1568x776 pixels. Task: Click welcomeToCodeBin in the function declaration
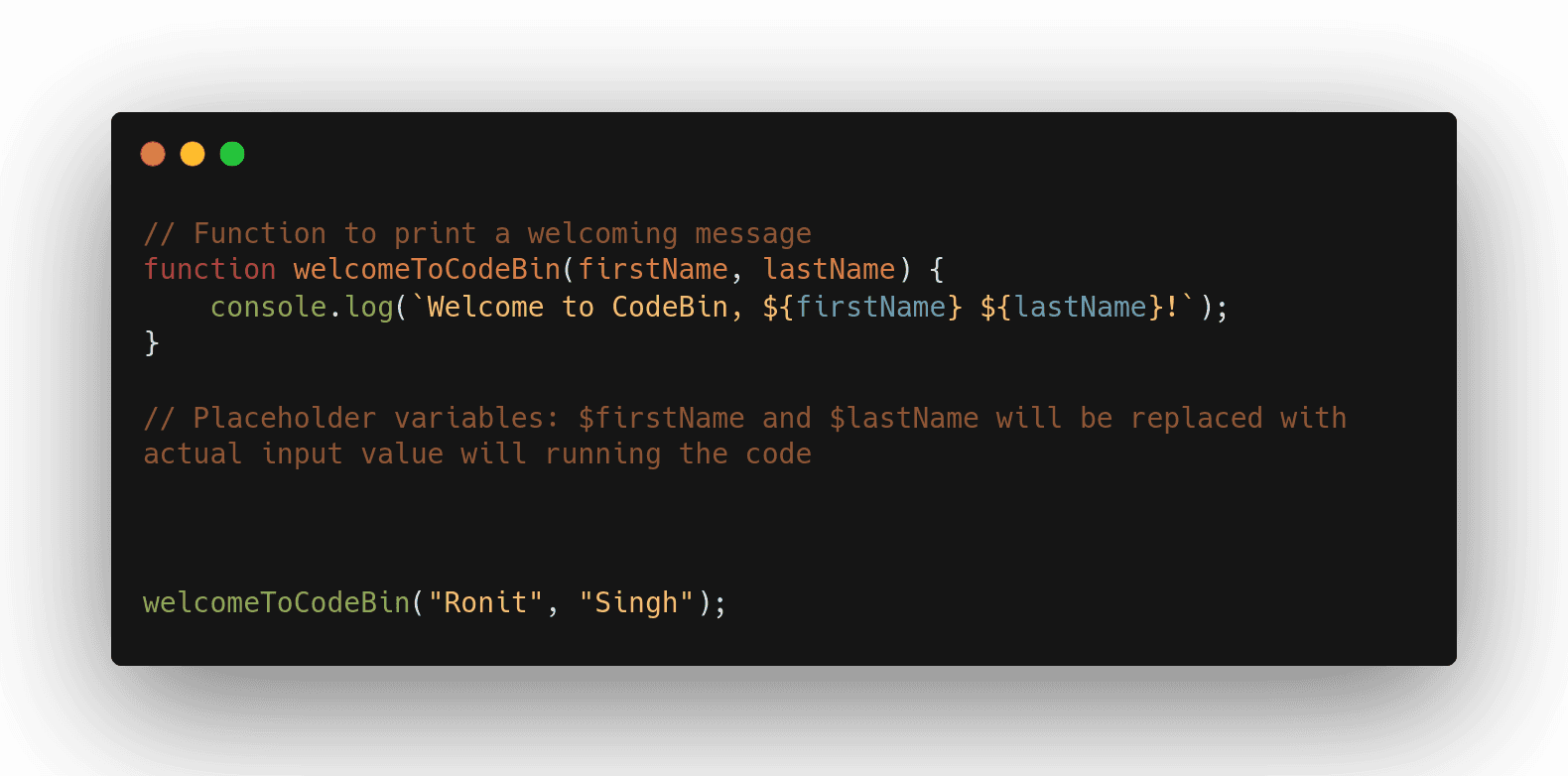click(427, 270)
